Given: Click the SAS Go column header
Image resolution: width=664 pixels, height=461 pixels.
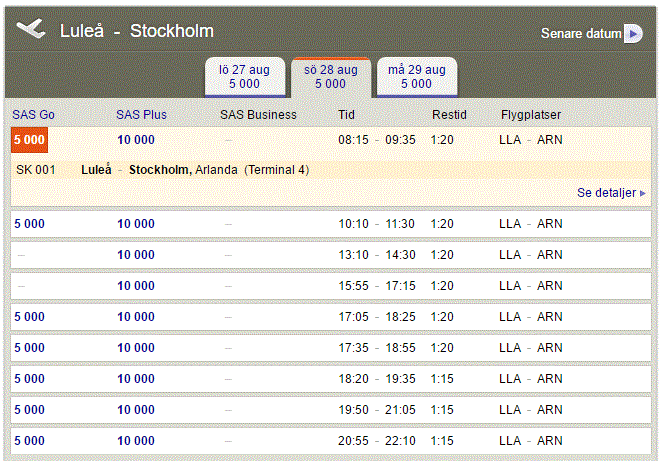Looking at the screenshot, I should point(33,115).
